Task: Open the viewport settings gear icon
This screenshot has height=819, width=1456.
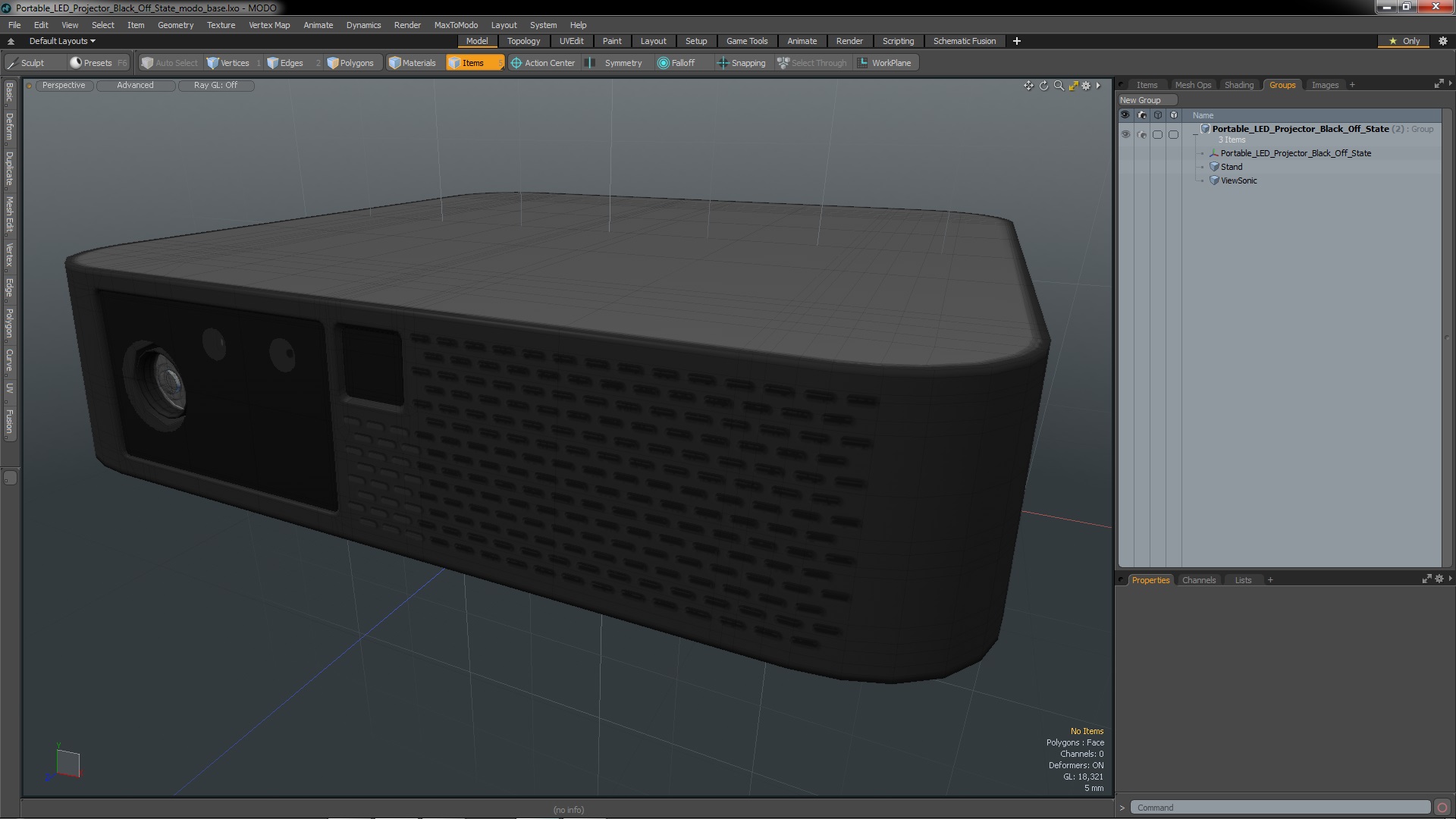Action: [x=1086, y=86]
